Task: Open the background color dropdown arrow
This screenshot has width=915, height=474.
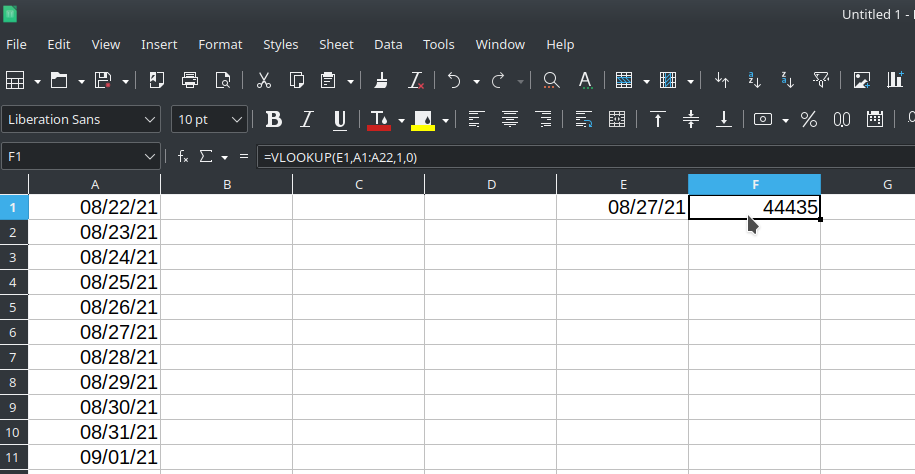Action: [445, 120]
